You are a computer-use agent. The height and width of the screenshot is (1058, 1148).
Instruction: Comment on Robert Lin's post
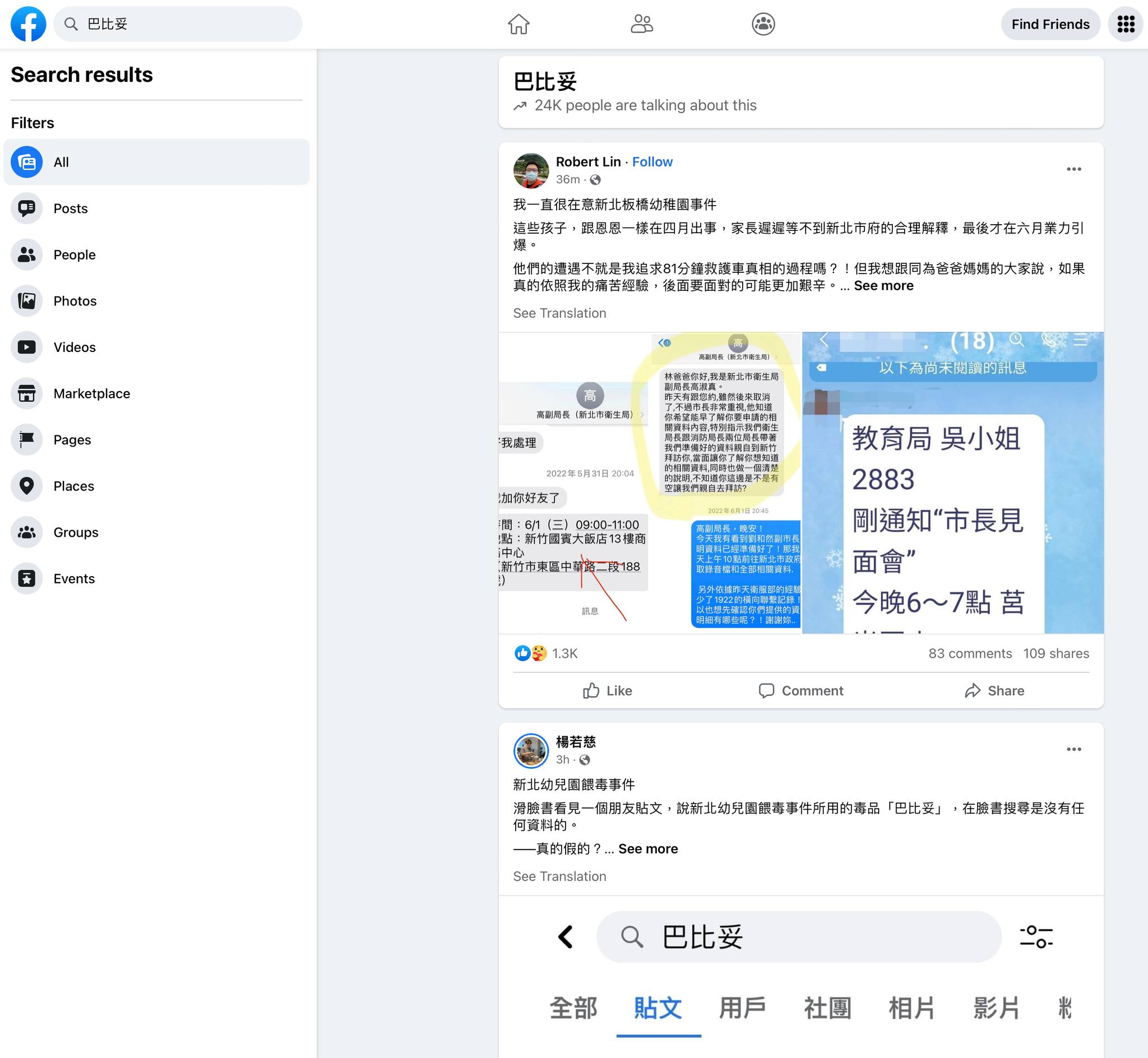coord(800,691)
